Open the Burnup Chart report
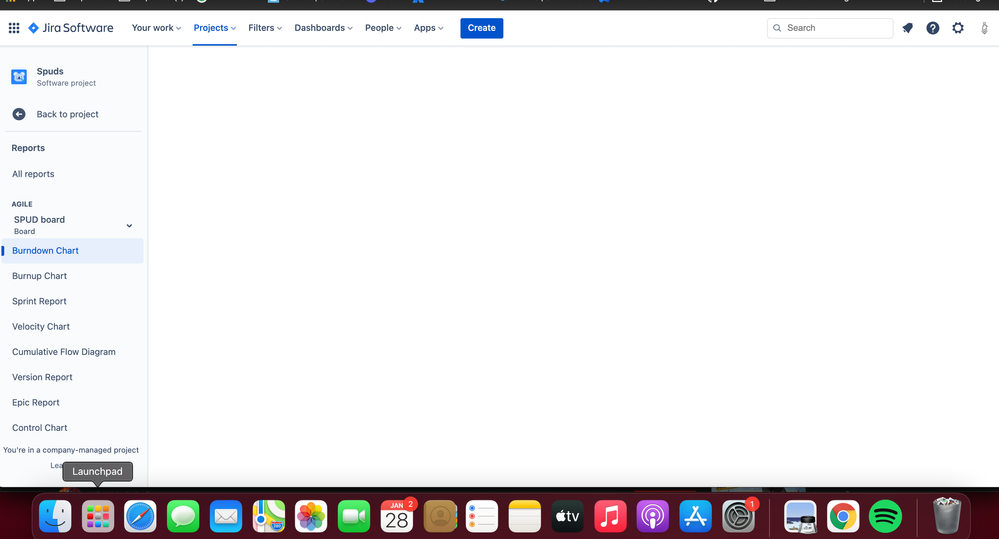 click(x=40, y=276)
